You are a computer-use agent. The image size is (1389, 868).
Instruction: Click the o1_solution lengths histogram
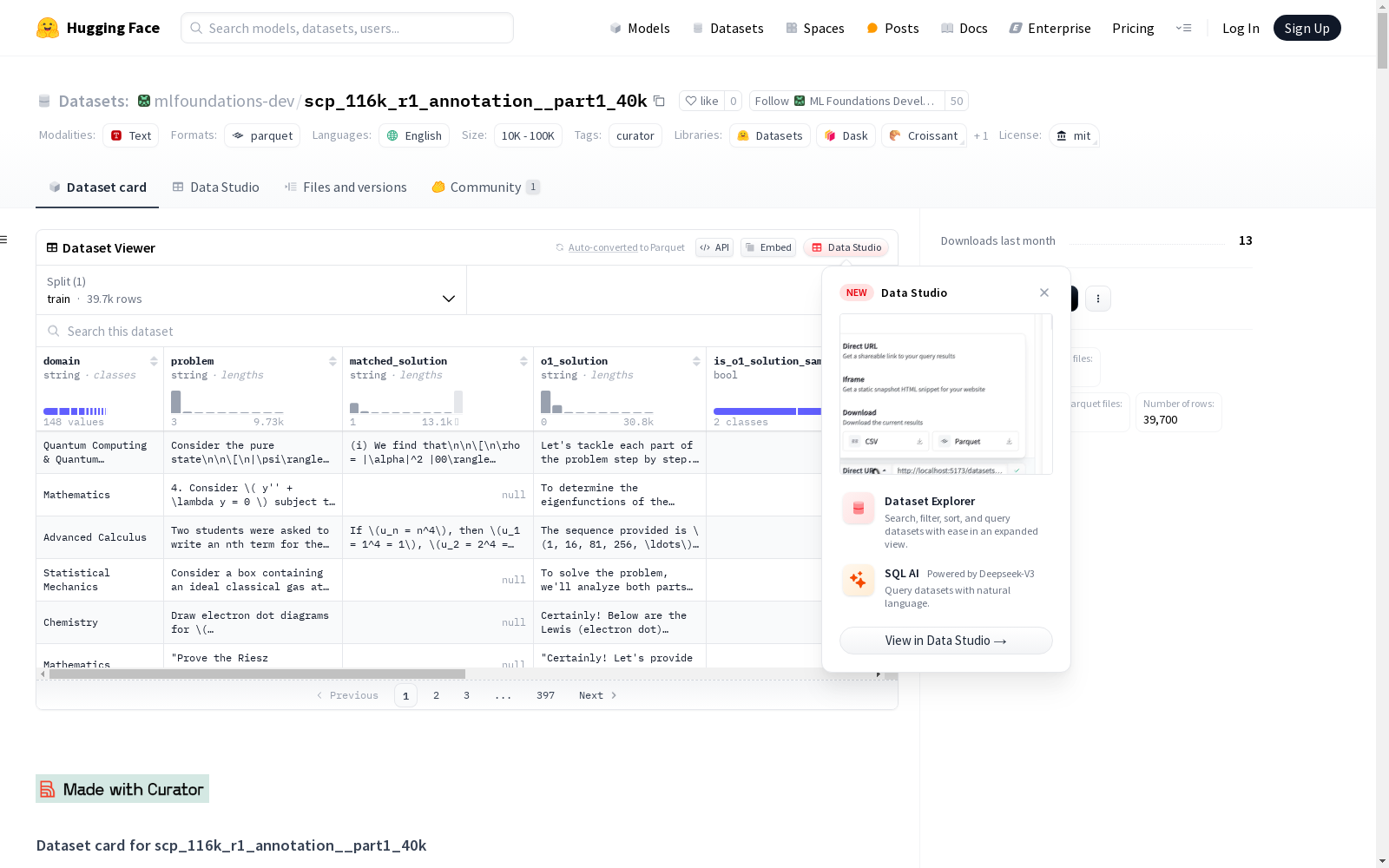pyautogui.click(x=597, y=402)
